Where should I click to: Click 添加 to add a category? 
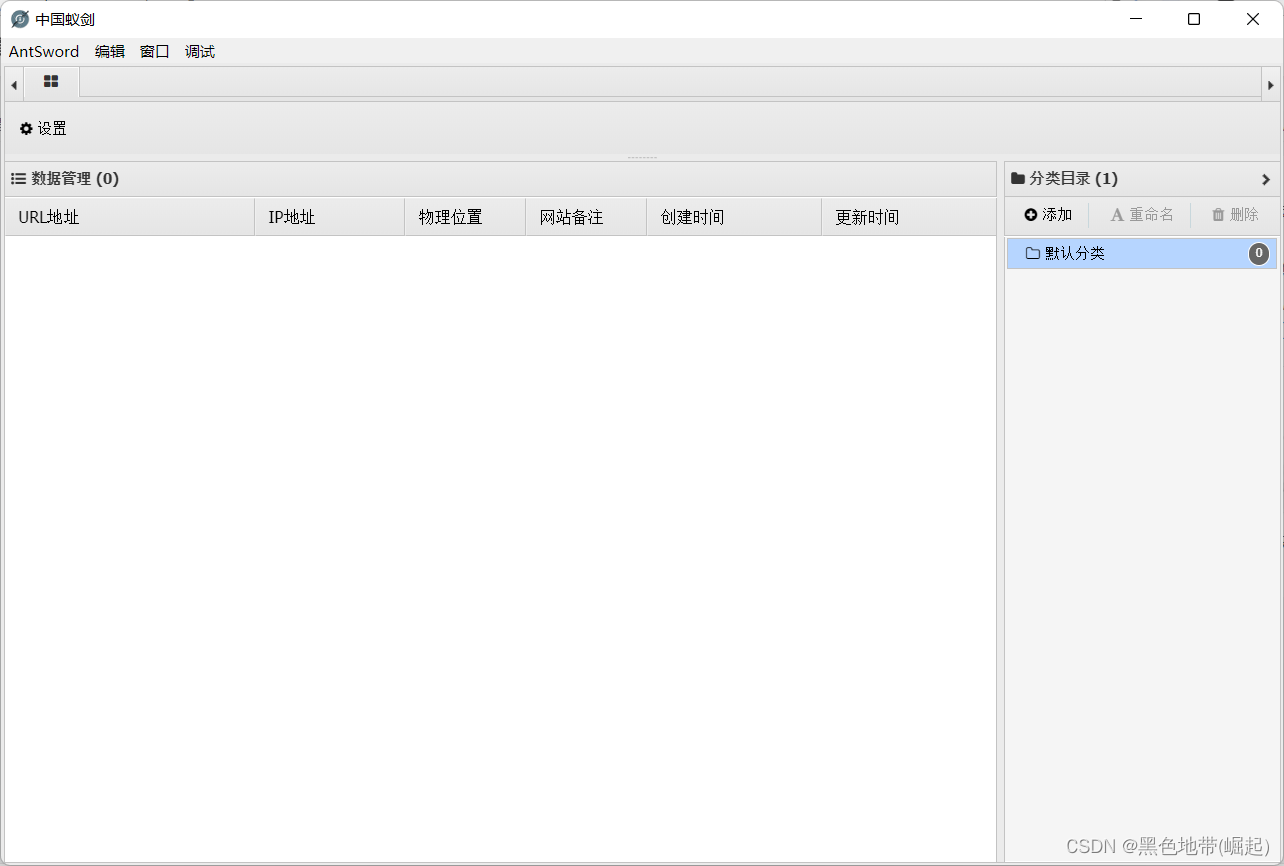click(x=1048, y=215)
